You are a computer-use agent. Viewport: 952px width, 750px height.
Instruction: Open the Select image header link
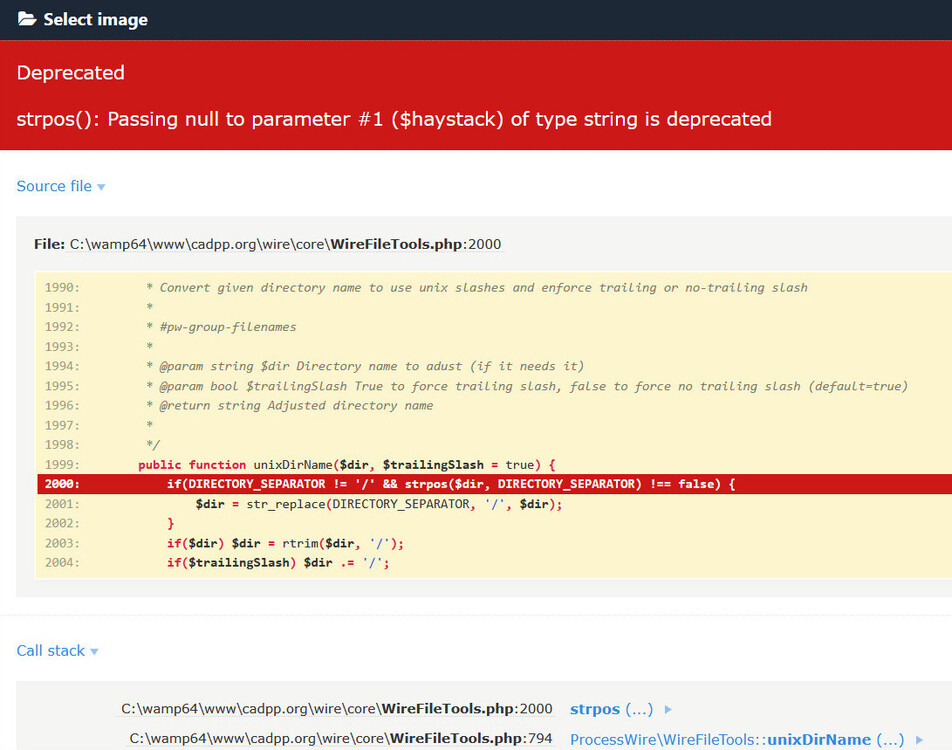[95, 19]
